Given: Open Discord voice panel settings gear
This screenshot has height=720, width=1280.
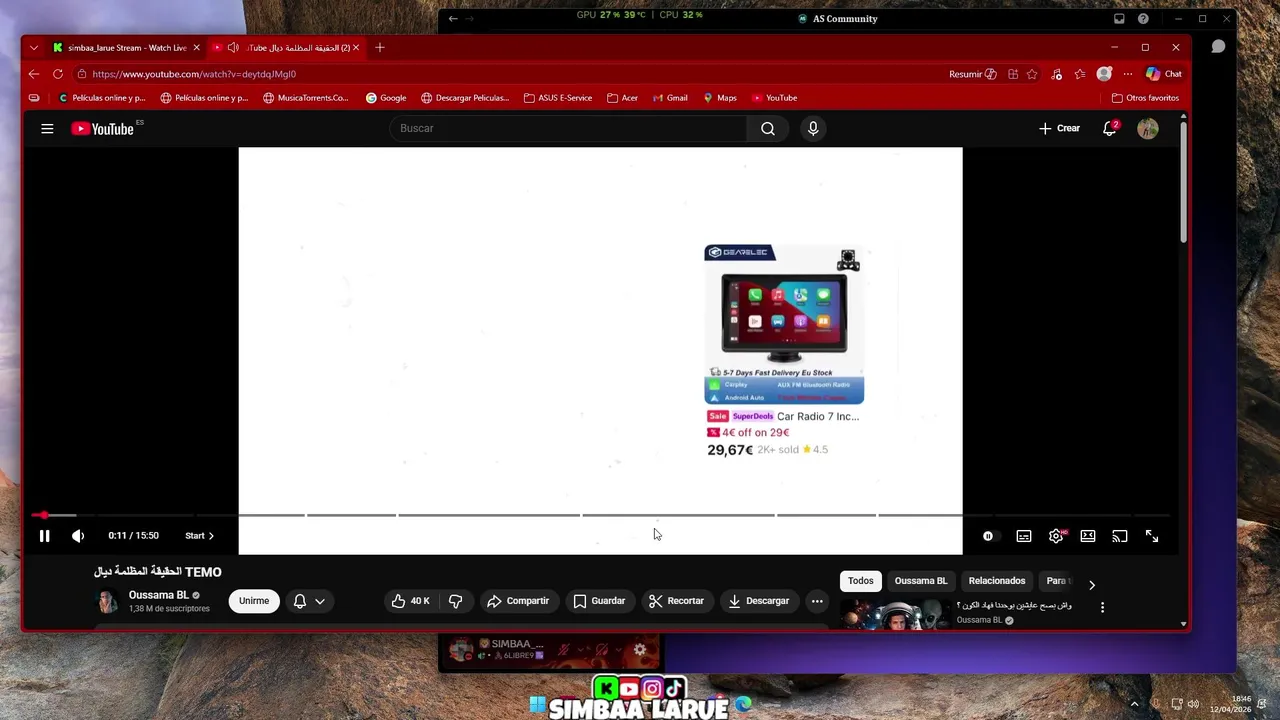Looking at the screenshot, I should [x=640, y=650].
